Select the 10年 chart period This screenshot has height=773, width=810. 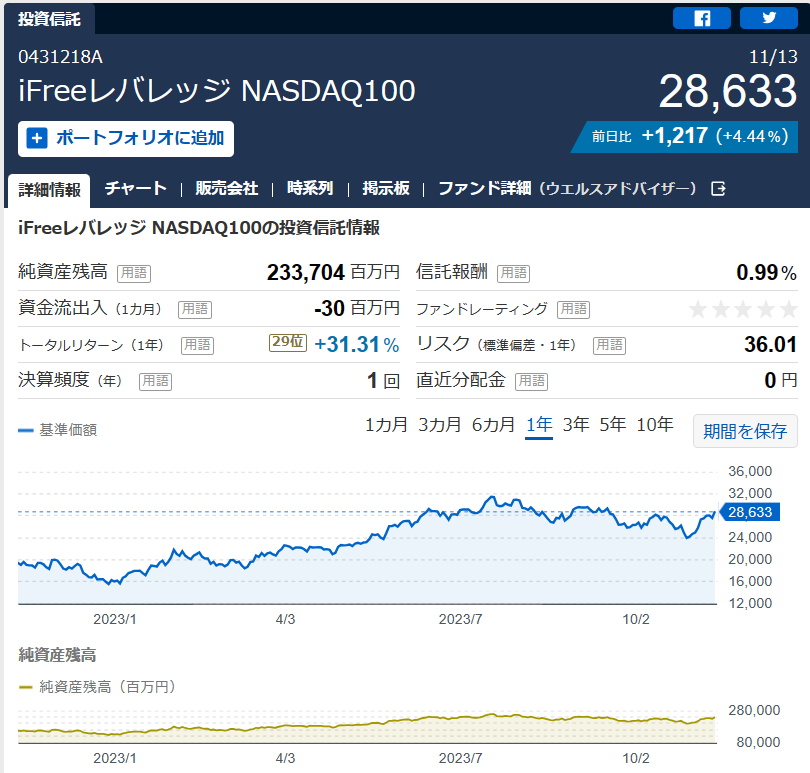click(655, 425)
